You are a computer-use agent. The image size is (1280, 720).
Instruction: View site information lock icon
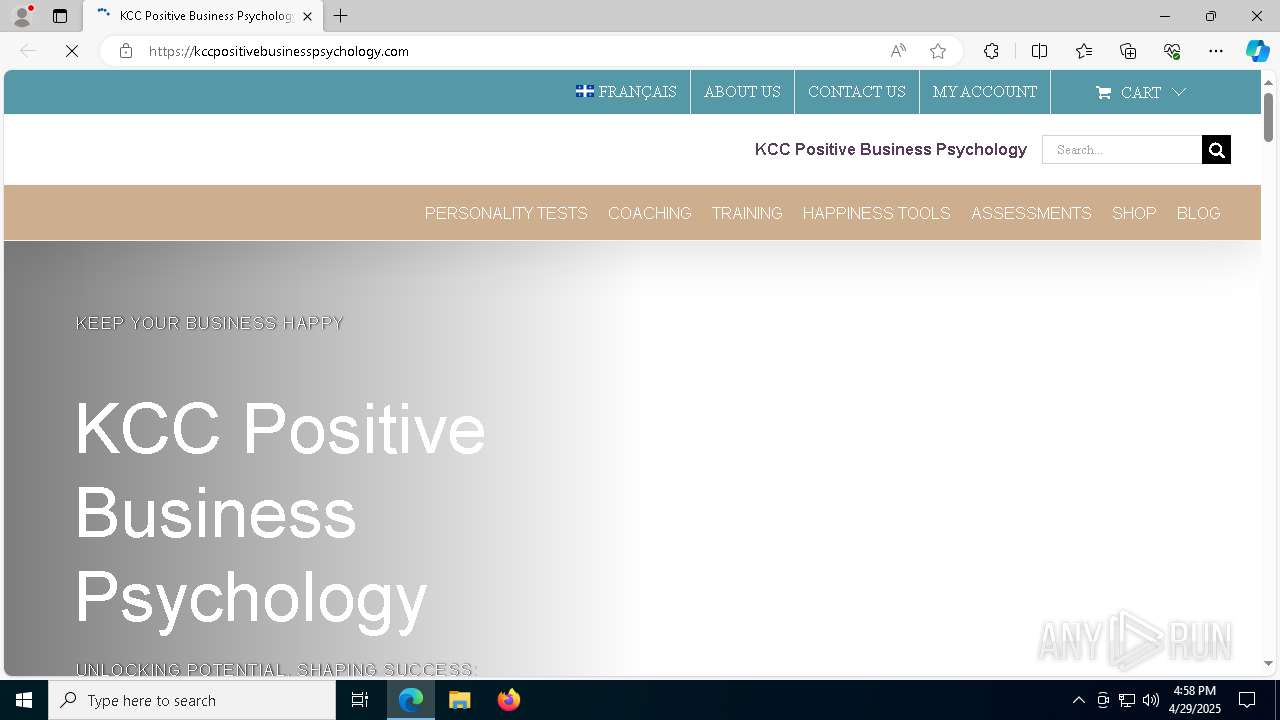pos(125,51)
